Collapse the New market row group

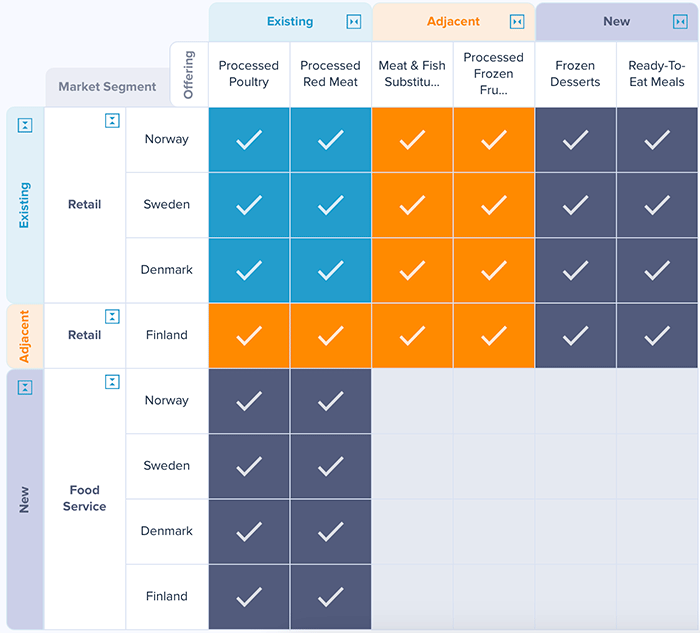[25, 387]
